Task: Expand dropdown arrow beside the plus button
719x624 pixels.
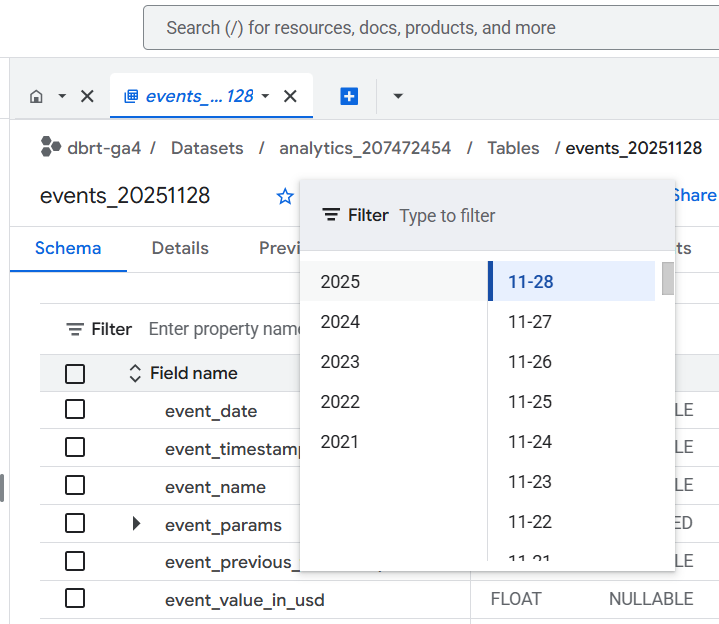Action: [x=398, y=97]
